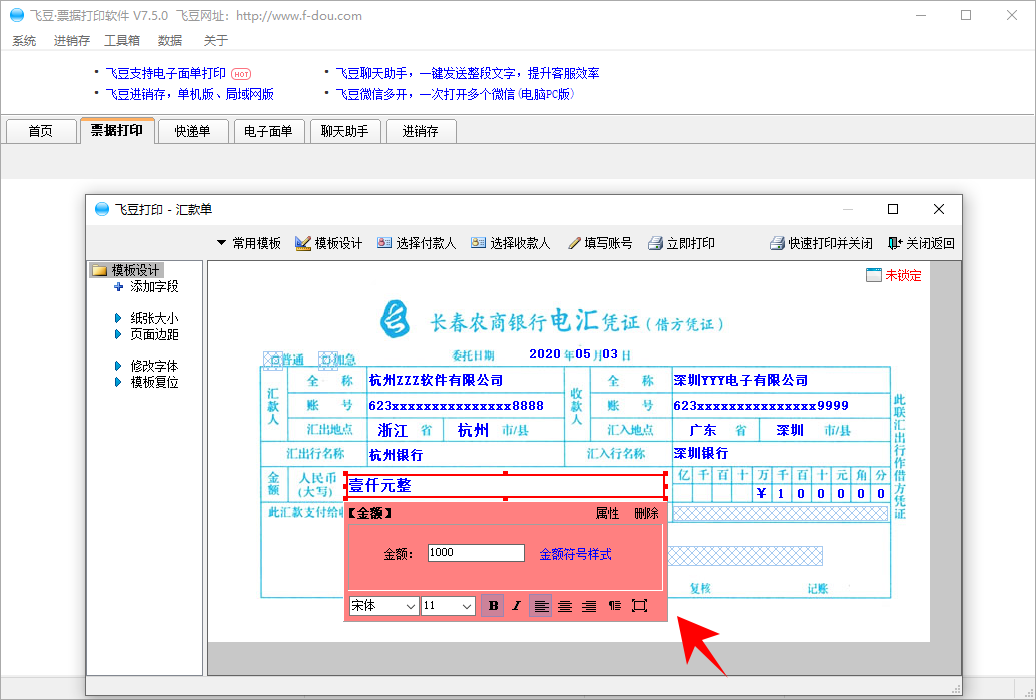Click the 快速打印并关闭 printer icon
The width and height of the screenshot is (1036, 700).
pyautogui.click(x=777, y=243)
